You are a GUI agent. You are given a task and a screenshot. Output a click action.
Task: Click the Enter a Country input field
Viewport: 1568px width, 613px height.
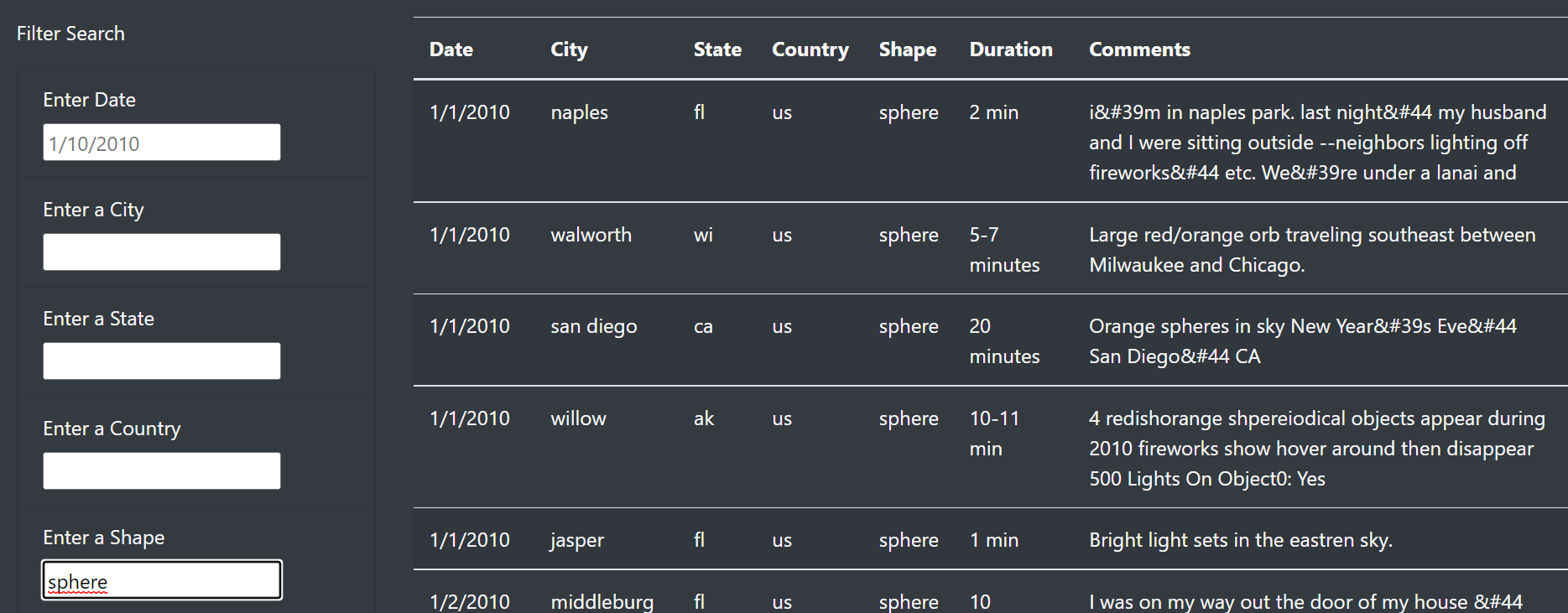pyautogui.click(x=161, y=470)
